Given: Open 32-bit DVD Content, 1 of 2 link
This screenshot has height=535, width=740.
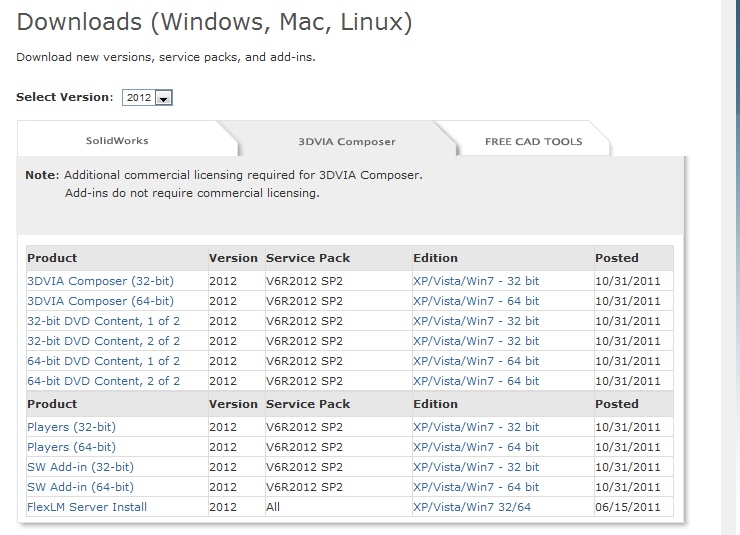Looking at the screenshot, I should pyautogui.click(x=103, y=321).
